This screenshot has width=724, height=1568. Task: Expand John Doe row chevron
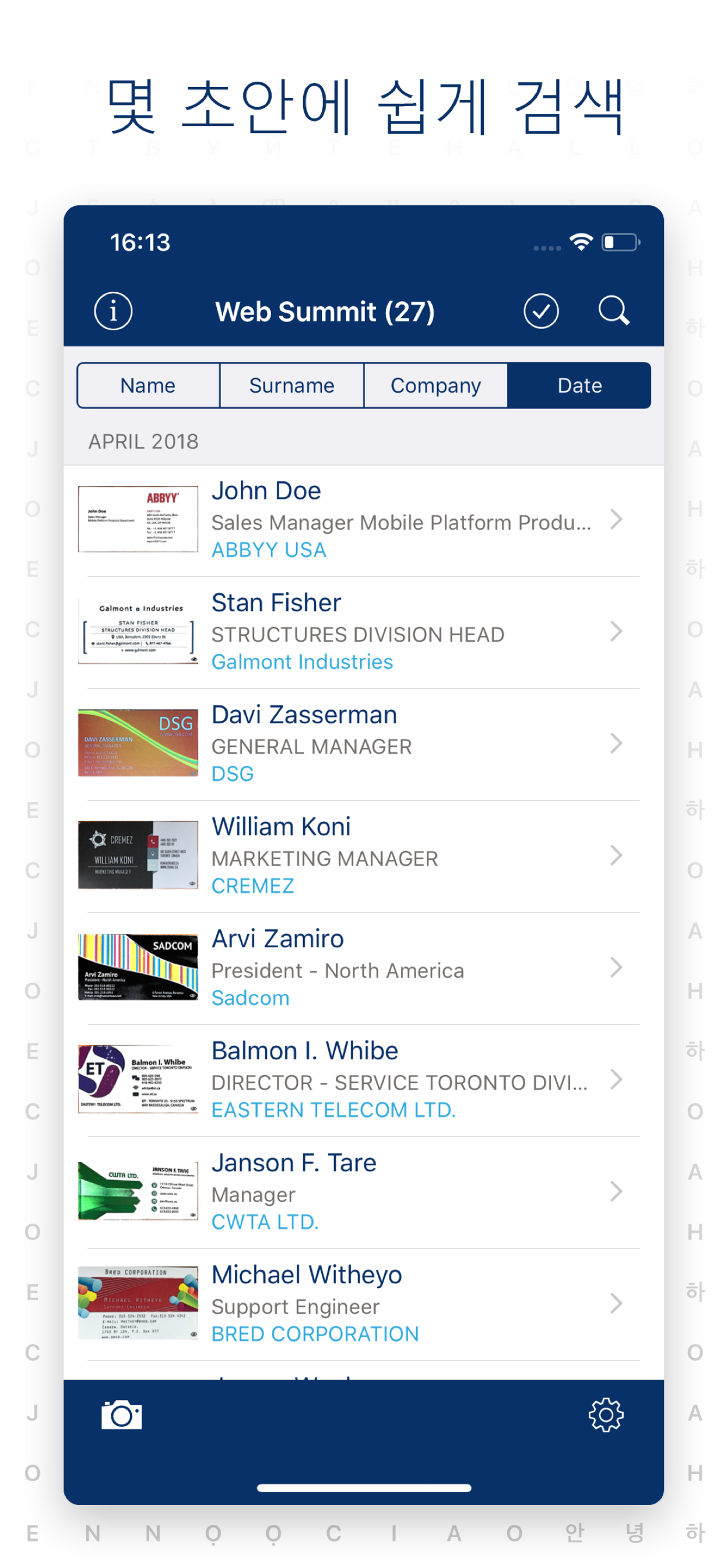pos(616,519)
